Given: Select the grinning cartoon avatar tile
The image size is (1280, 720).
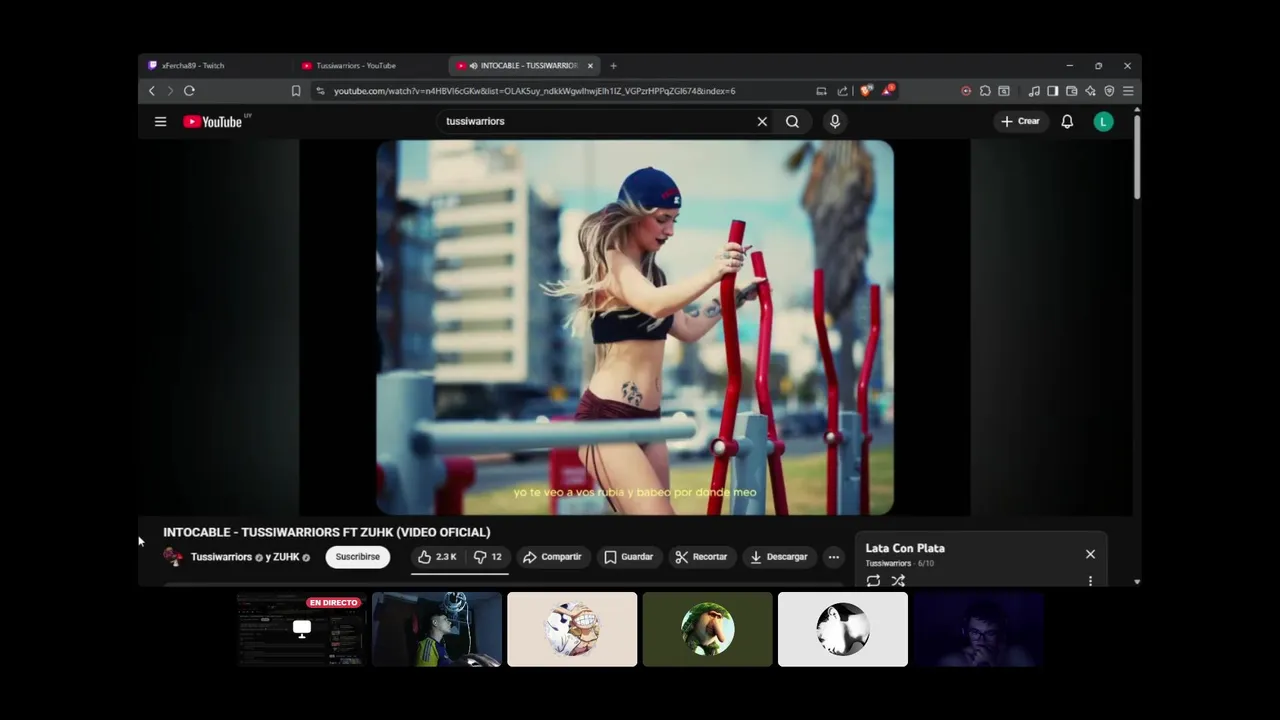Looking at the screenshot, I should (x=572, y=629).
